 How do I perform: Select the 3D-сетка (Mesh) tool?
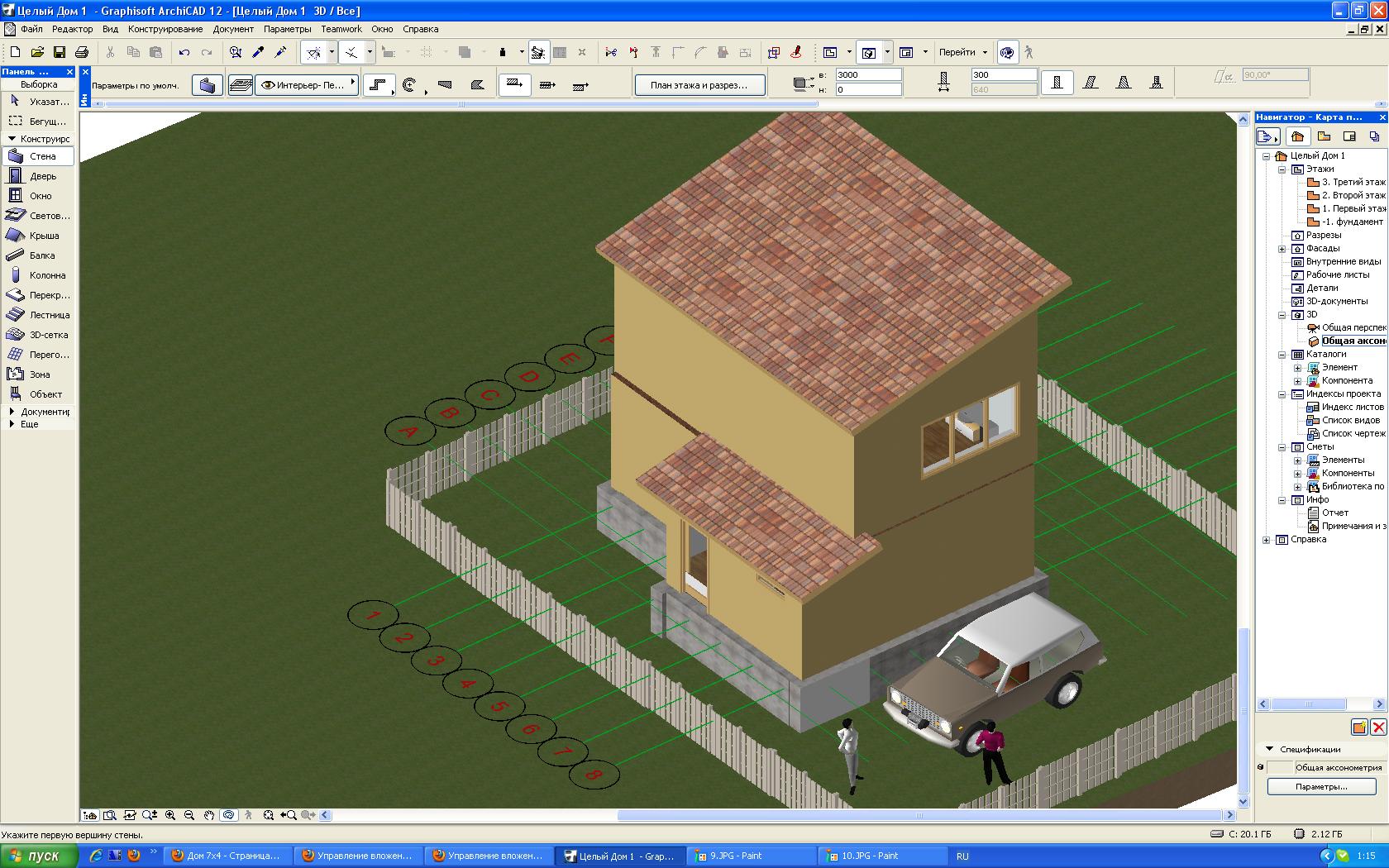(38, 335)
